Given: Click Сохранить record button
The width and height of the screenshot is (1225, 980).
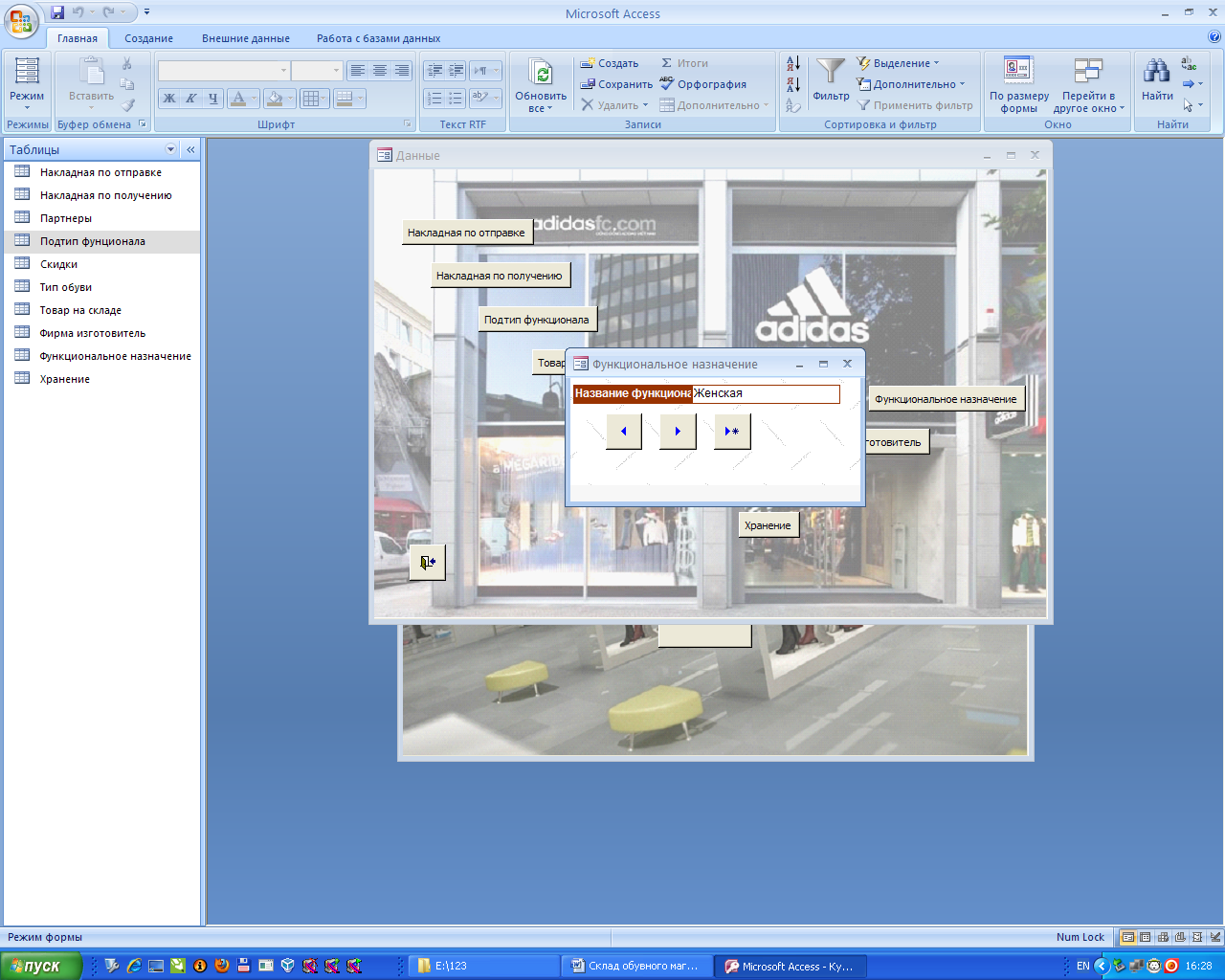Looking at the screenshot, I should (x=616, y=84).
